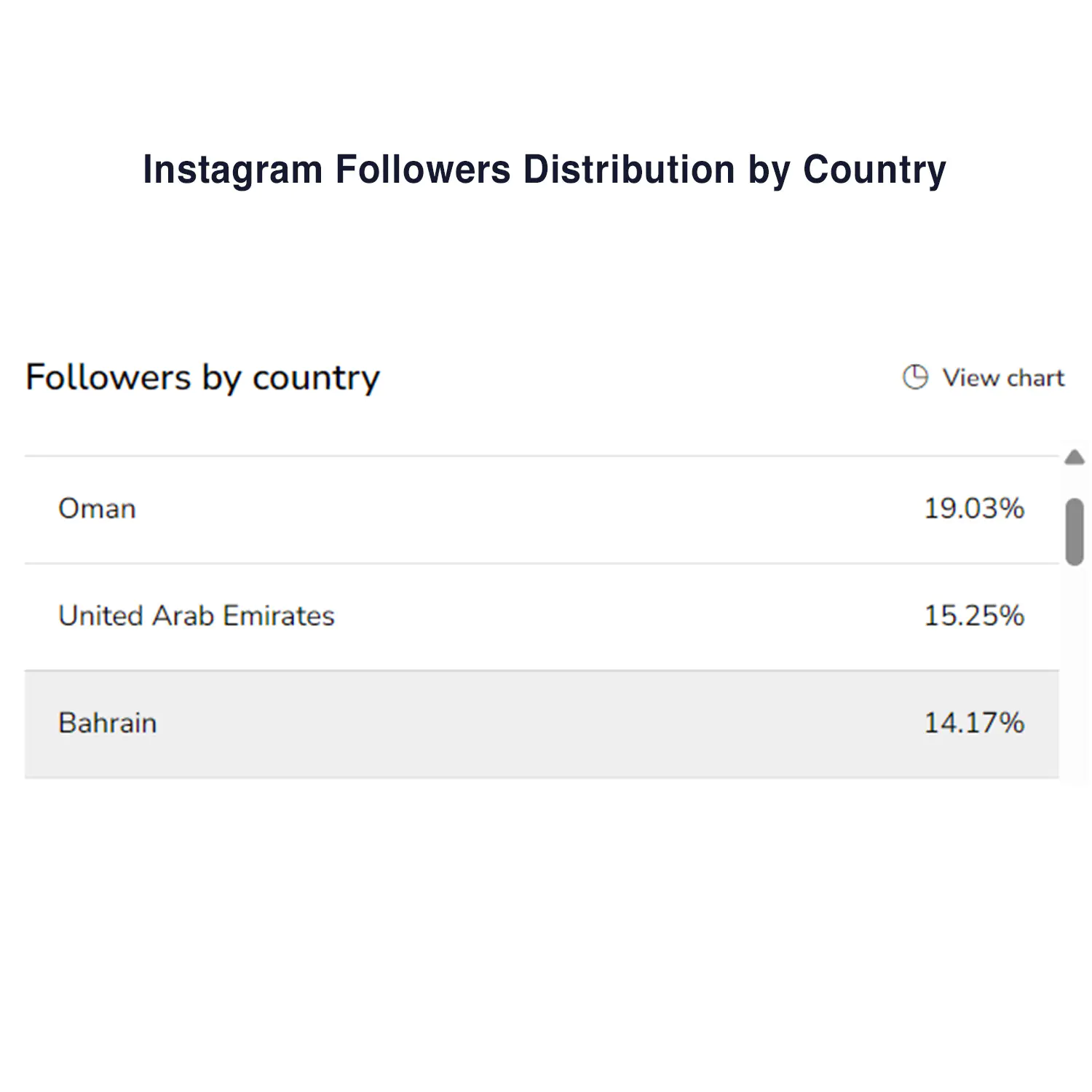This screenshot has height=1092, width=1092.
Task: Select the United Arab Emirates label
Action: pos(196,616)
